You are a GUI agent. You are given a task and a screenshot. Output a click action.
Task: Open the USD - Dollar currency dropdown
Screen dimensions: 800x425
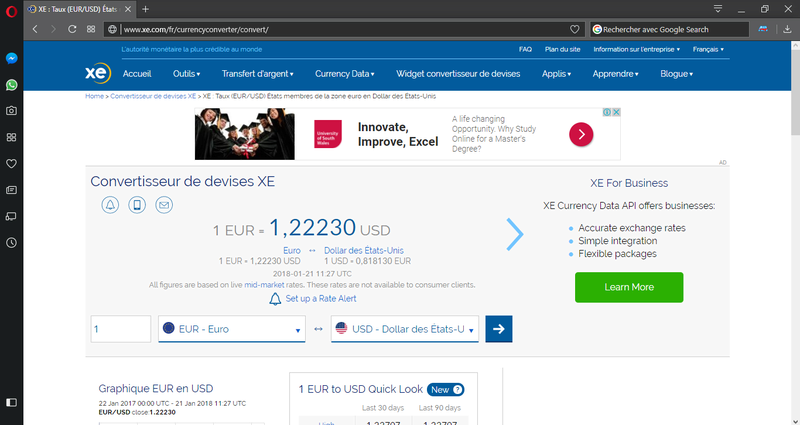(405, 329)
